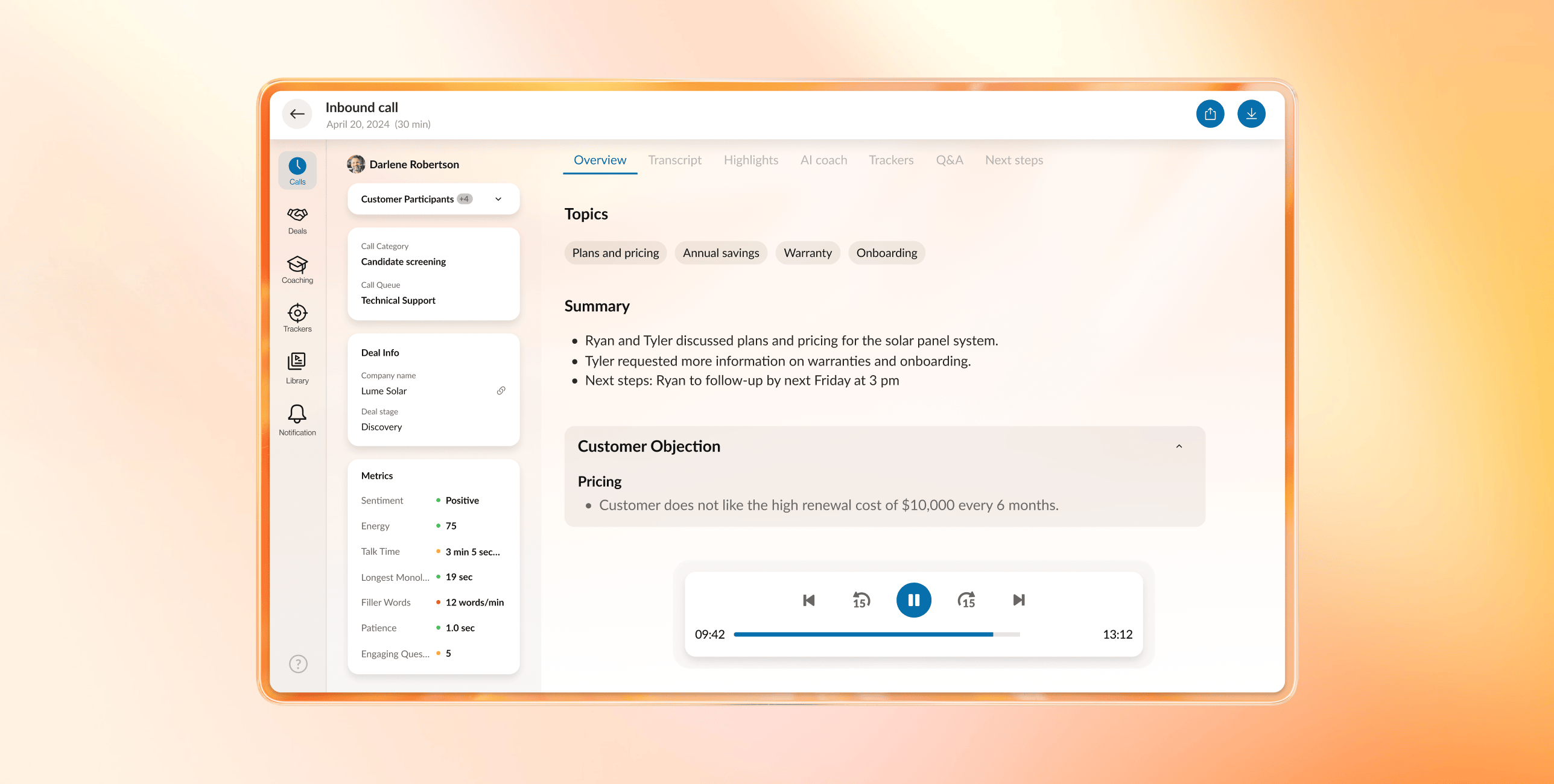1554x784 pixels.
Task: Click the total duration 13:12
Action: [x=1117, y=634]
